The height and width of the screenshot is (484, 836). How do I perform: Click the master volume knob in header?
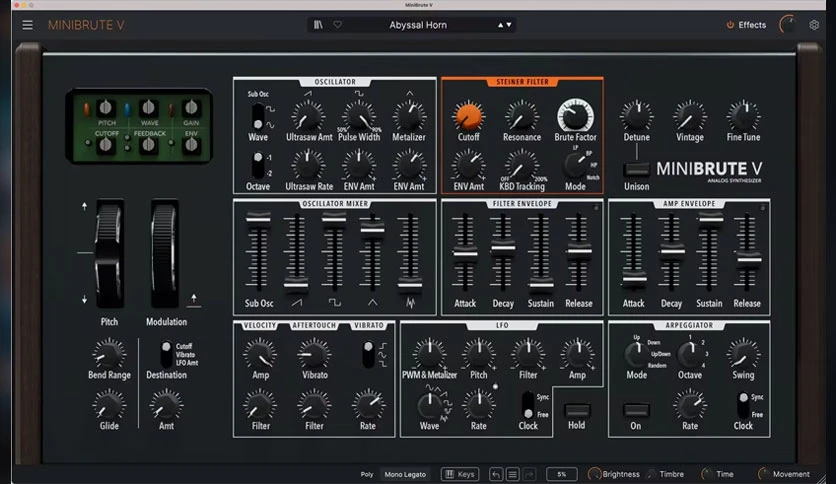(x=787, y=25)
